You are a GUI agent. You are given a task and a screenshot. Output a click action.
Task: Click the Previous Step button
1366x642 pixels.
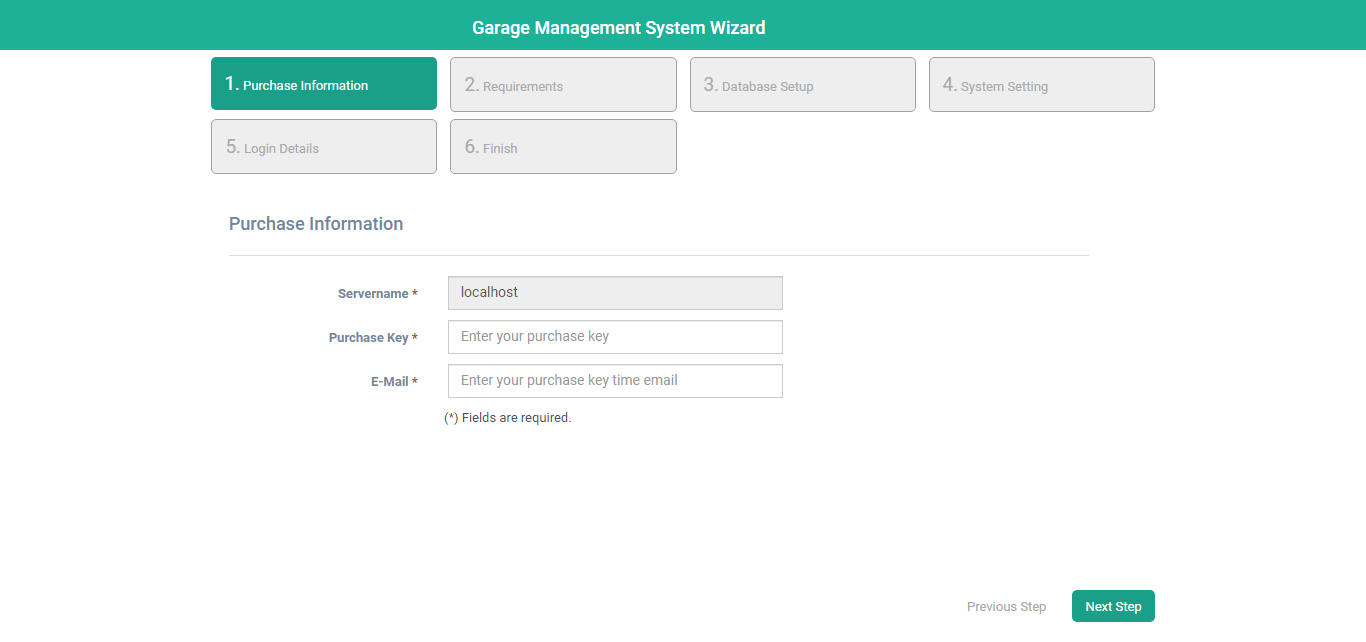[1006, 607]
